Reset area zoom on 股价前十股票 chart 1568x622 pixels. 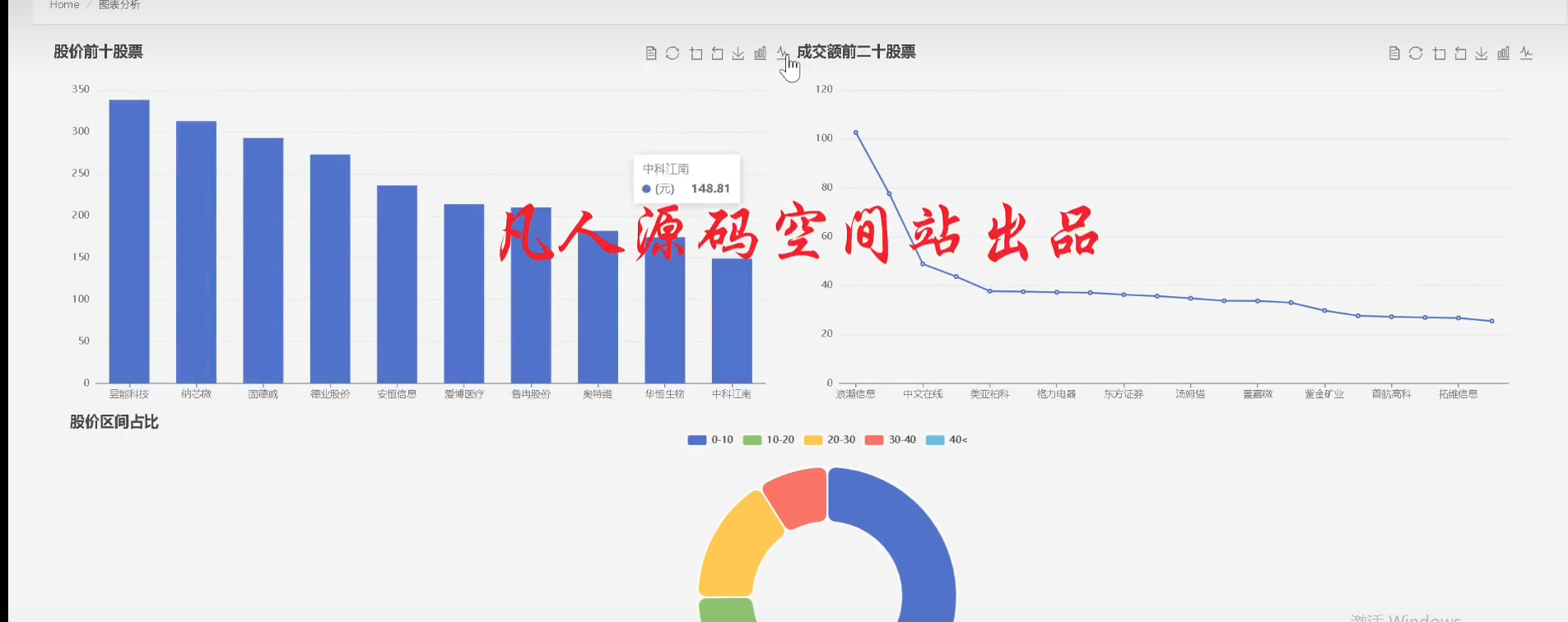point(717,53)
